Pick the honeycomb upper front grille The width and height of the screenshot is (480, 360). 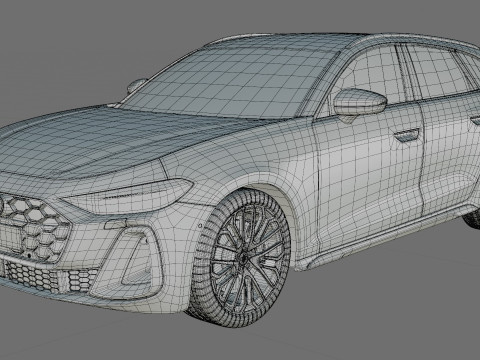coord(33,228)
